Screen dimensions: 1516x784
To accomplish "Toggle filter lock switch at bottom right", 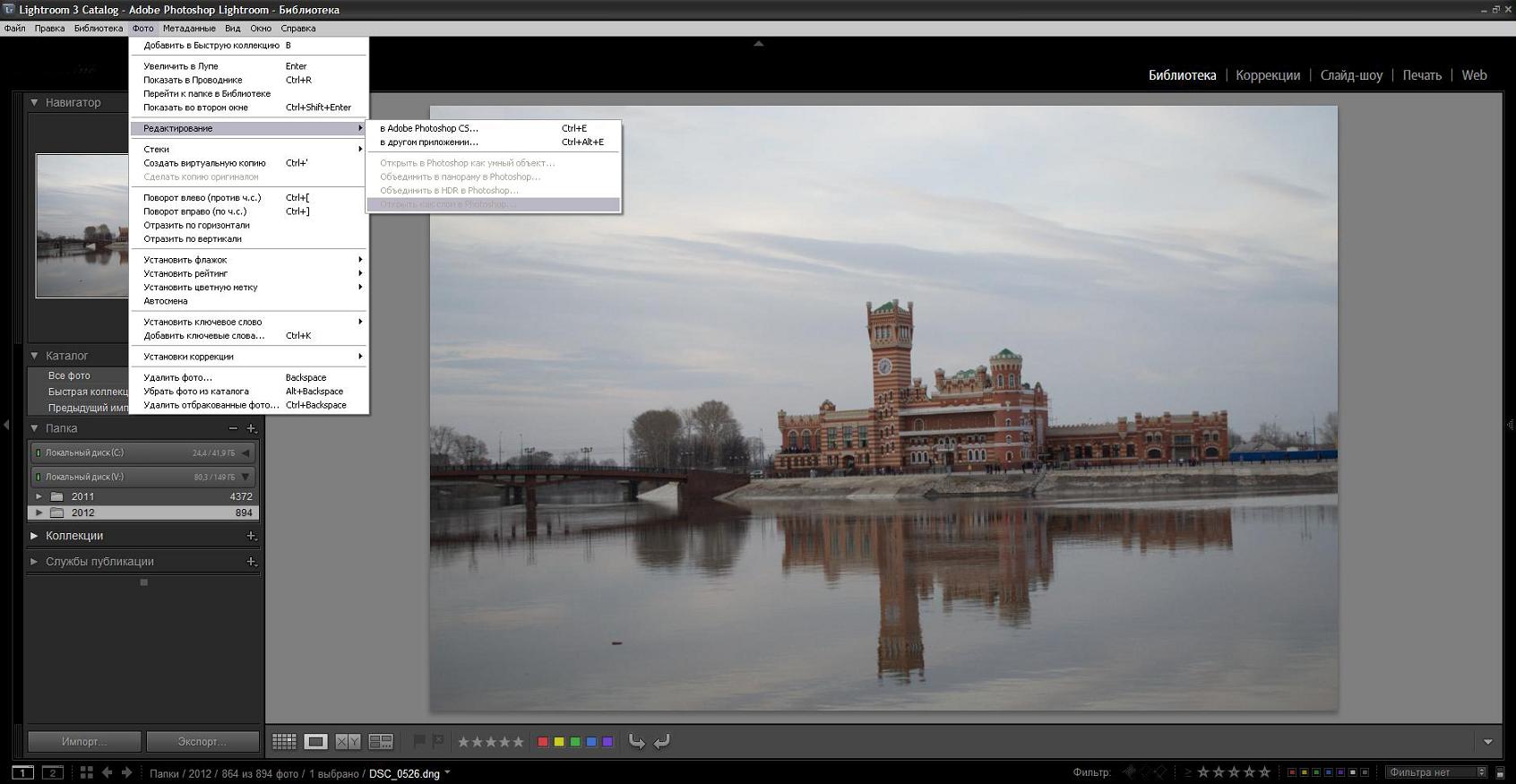I will (x=1500, y=772).
